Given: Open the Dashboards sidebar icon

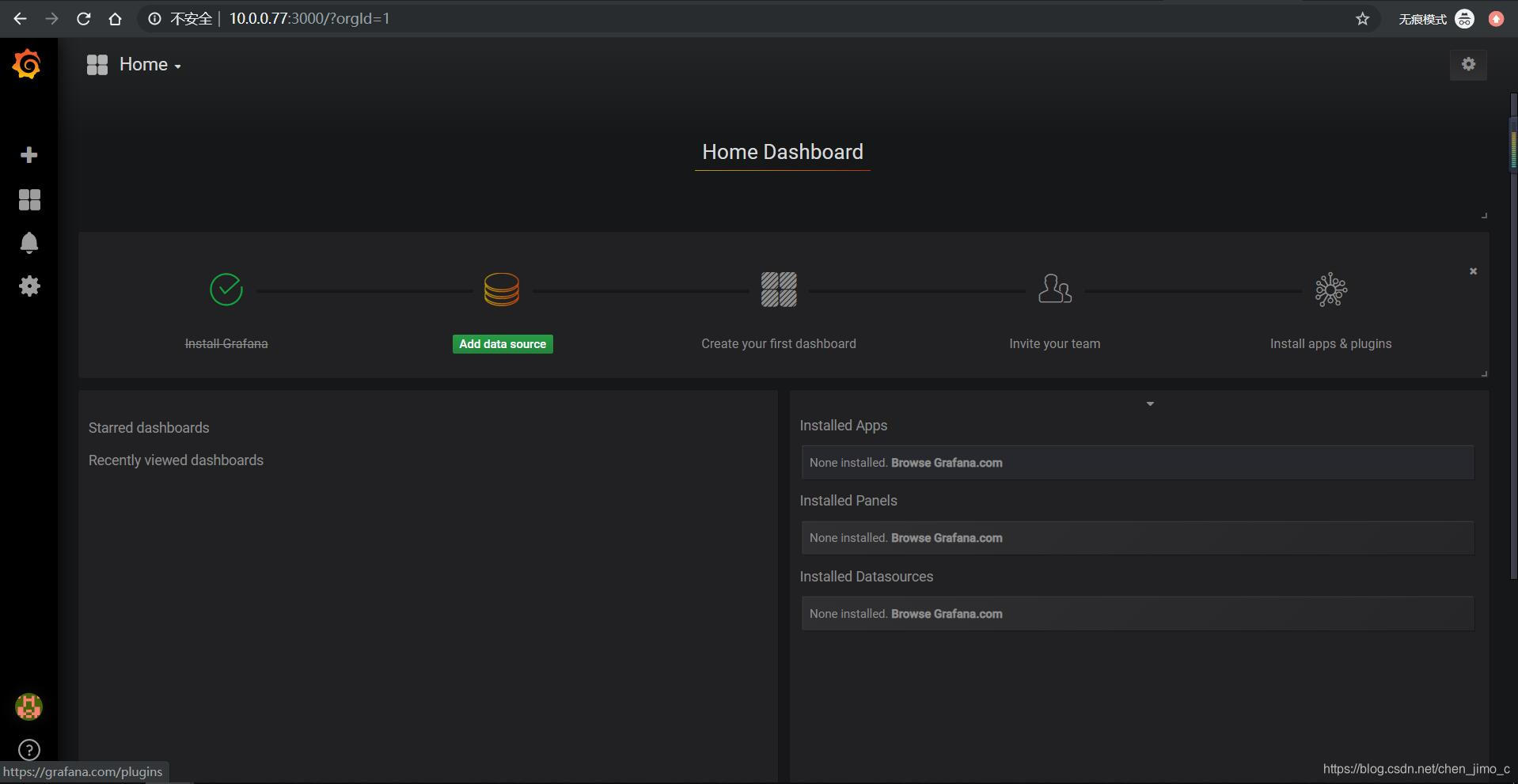Looking at the screenshot, I should 29,199.
